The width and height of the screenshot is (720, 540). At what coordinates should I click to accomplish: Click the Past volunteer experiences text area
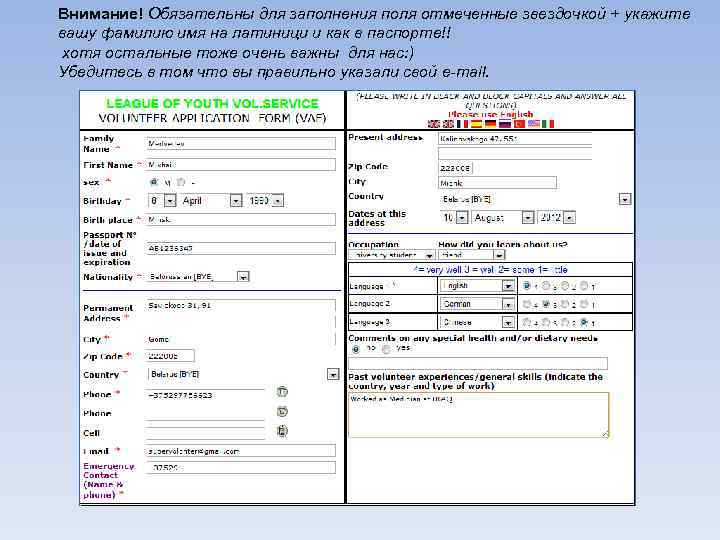tap(478, 415)
